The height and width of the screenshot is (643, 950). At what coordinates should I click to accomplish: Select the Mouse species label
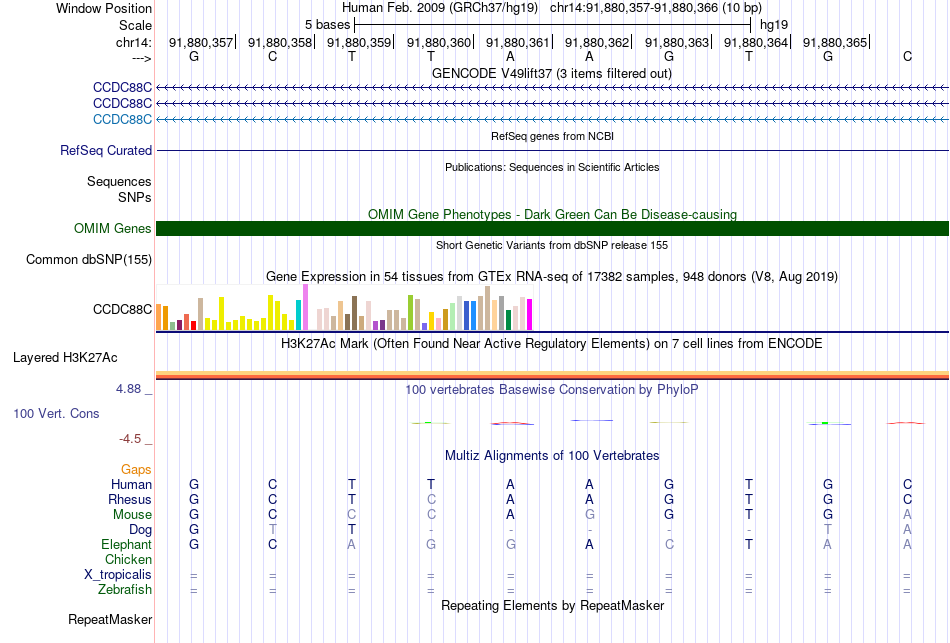(131, 515)
